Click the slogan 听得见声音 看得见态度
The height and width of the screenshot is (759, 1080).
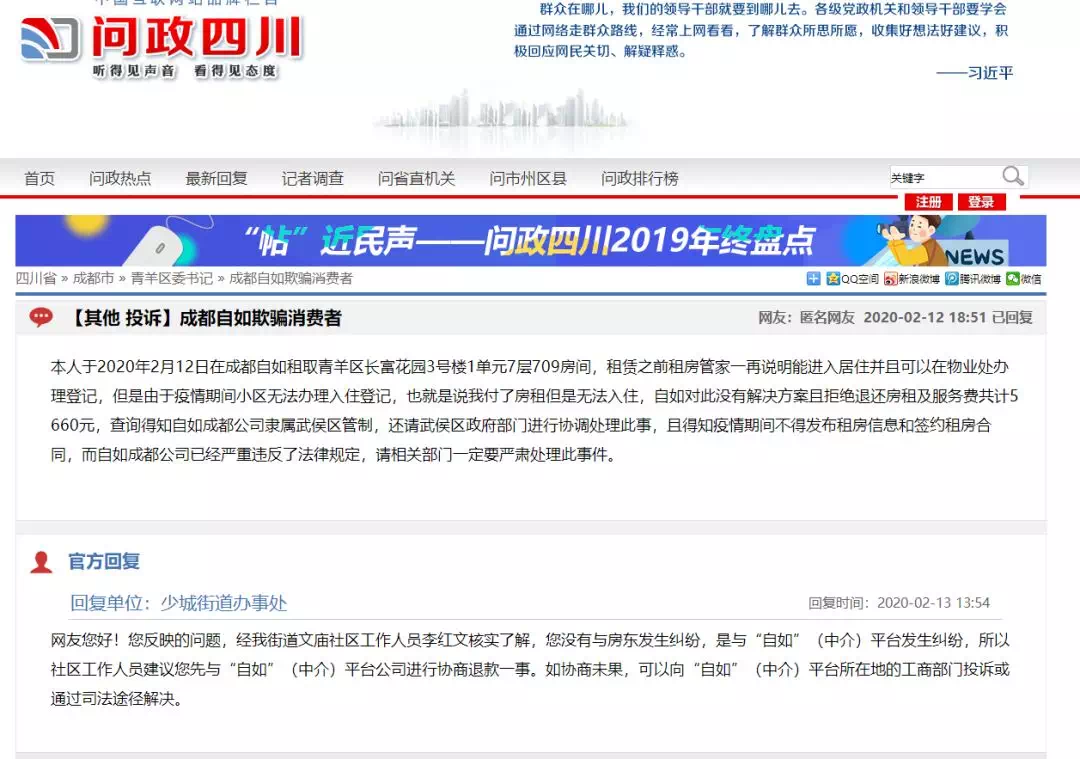tap(185, 71)
